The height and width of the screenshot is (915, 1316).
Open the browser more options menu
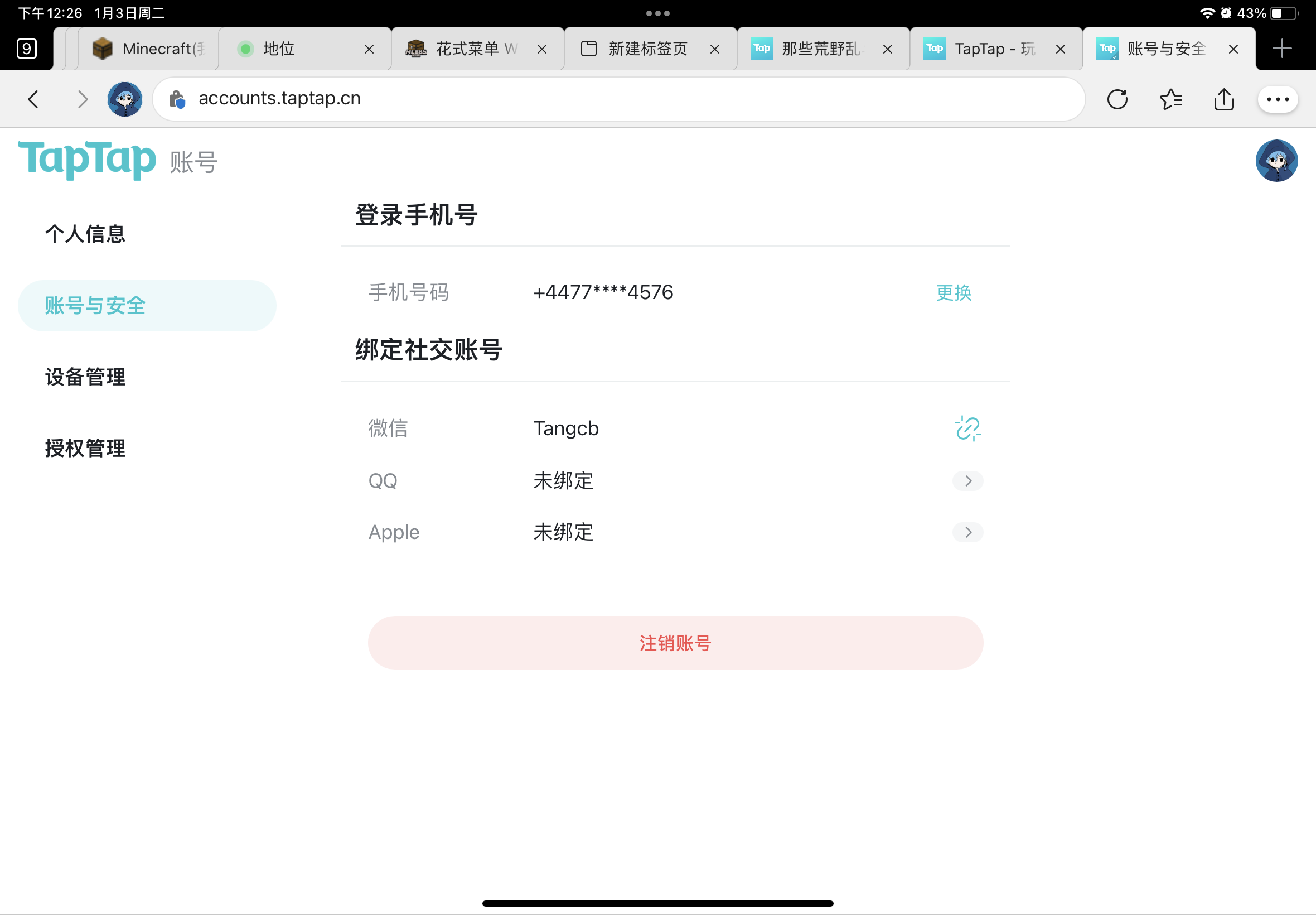point(1278,99)
